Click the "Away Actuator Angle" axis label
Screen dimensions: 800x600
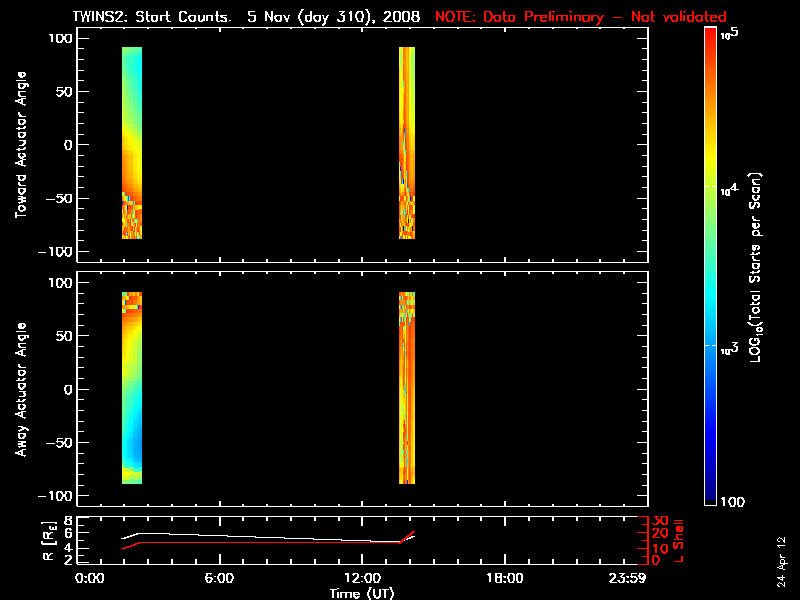(21, 390)
